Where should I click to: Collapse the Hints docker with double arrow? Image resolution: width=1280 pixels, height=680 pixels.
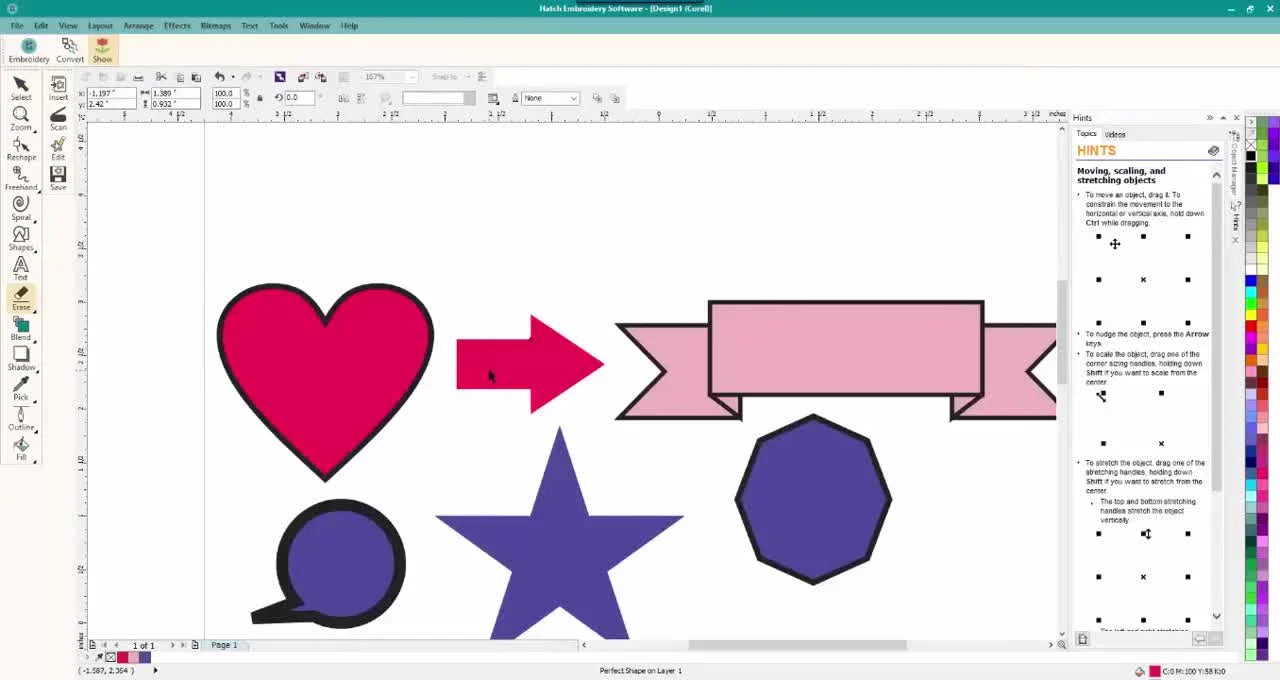[x=1209, y=118]
